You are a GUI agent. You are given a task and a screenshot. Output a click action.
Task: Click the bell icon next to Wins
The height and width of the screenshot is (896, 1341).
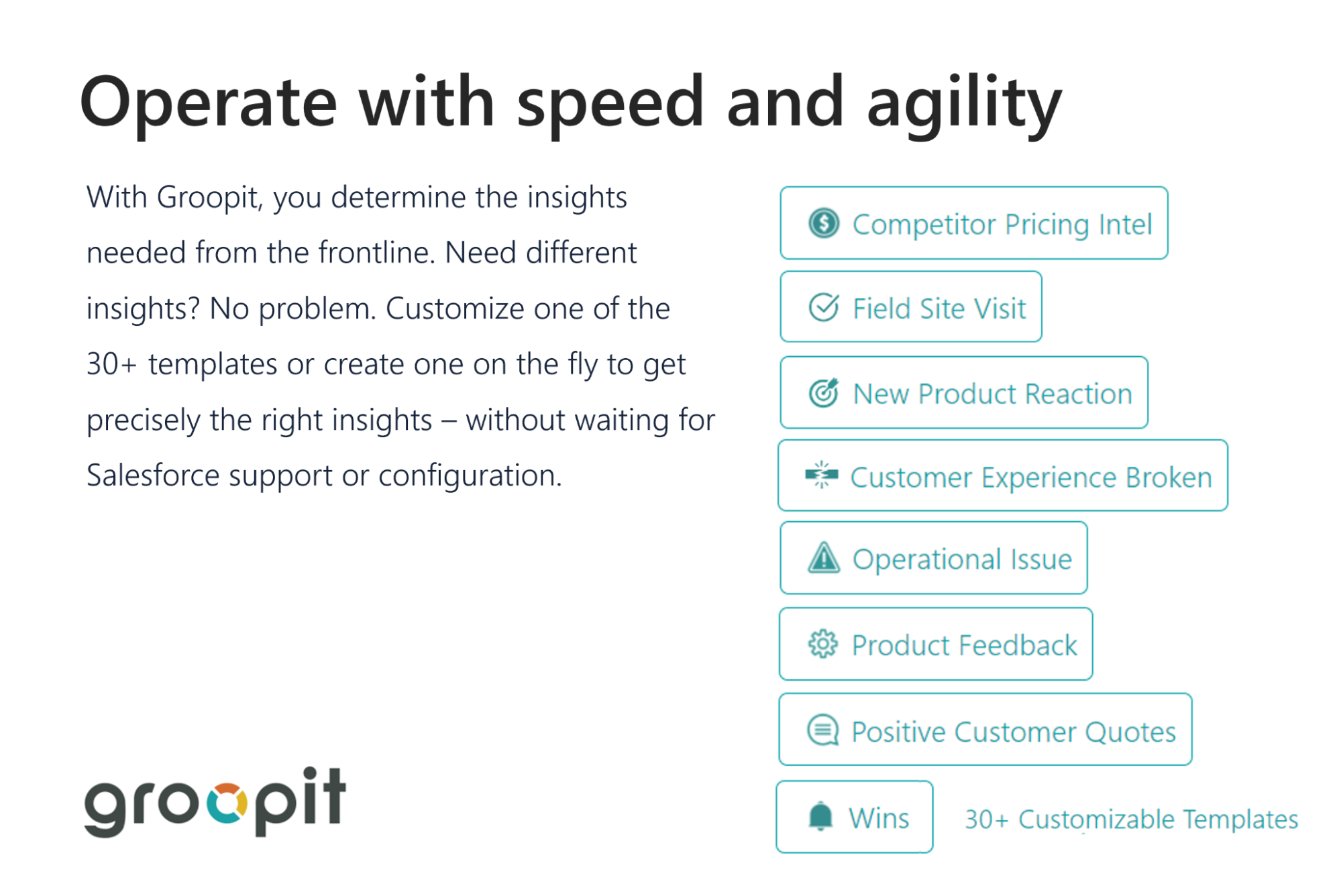(x=820, y=817)
